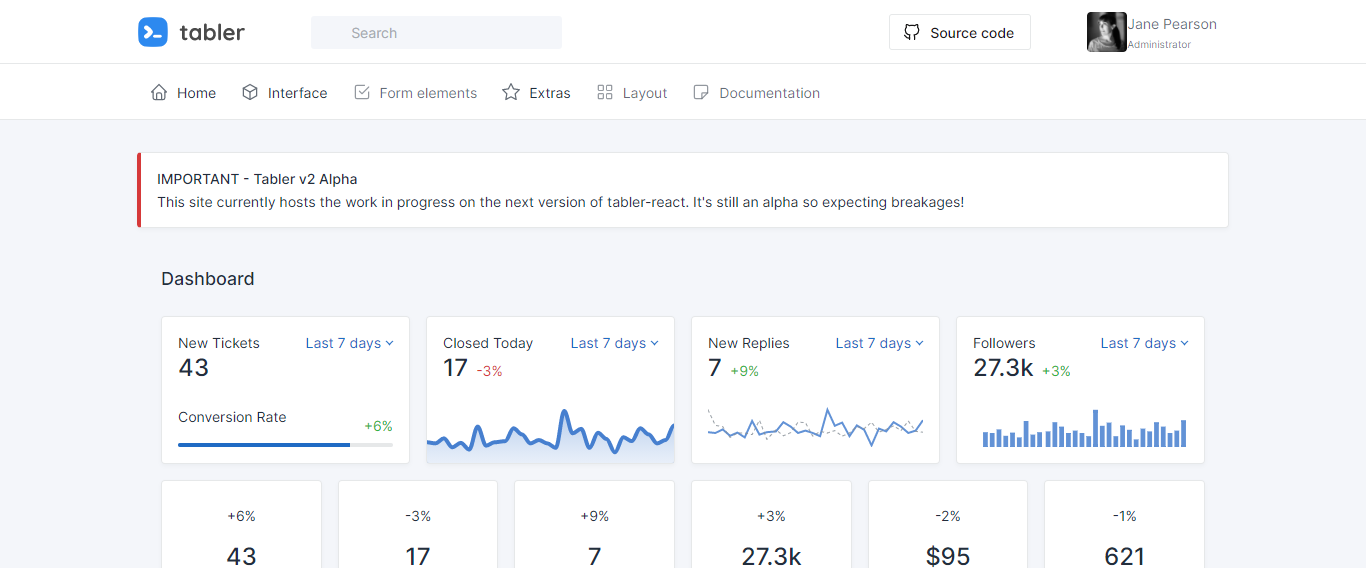Image resolution: width=1366 pixels, height=568 pixels.
Task: Go to the Extras menu item
Action: pos(549,93)
